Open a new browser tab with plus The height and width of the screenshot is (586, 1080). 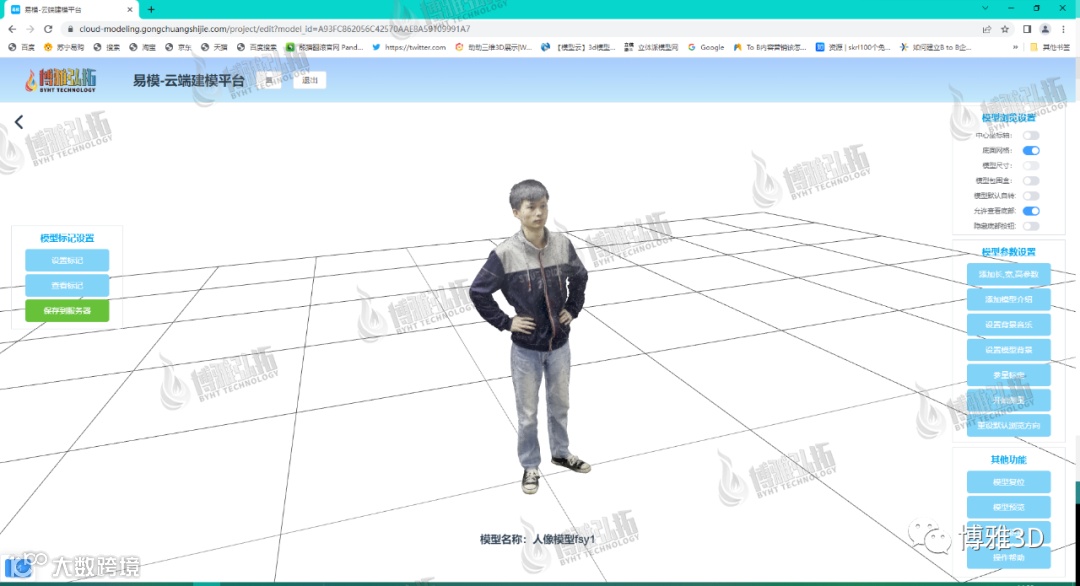[151, 10]
